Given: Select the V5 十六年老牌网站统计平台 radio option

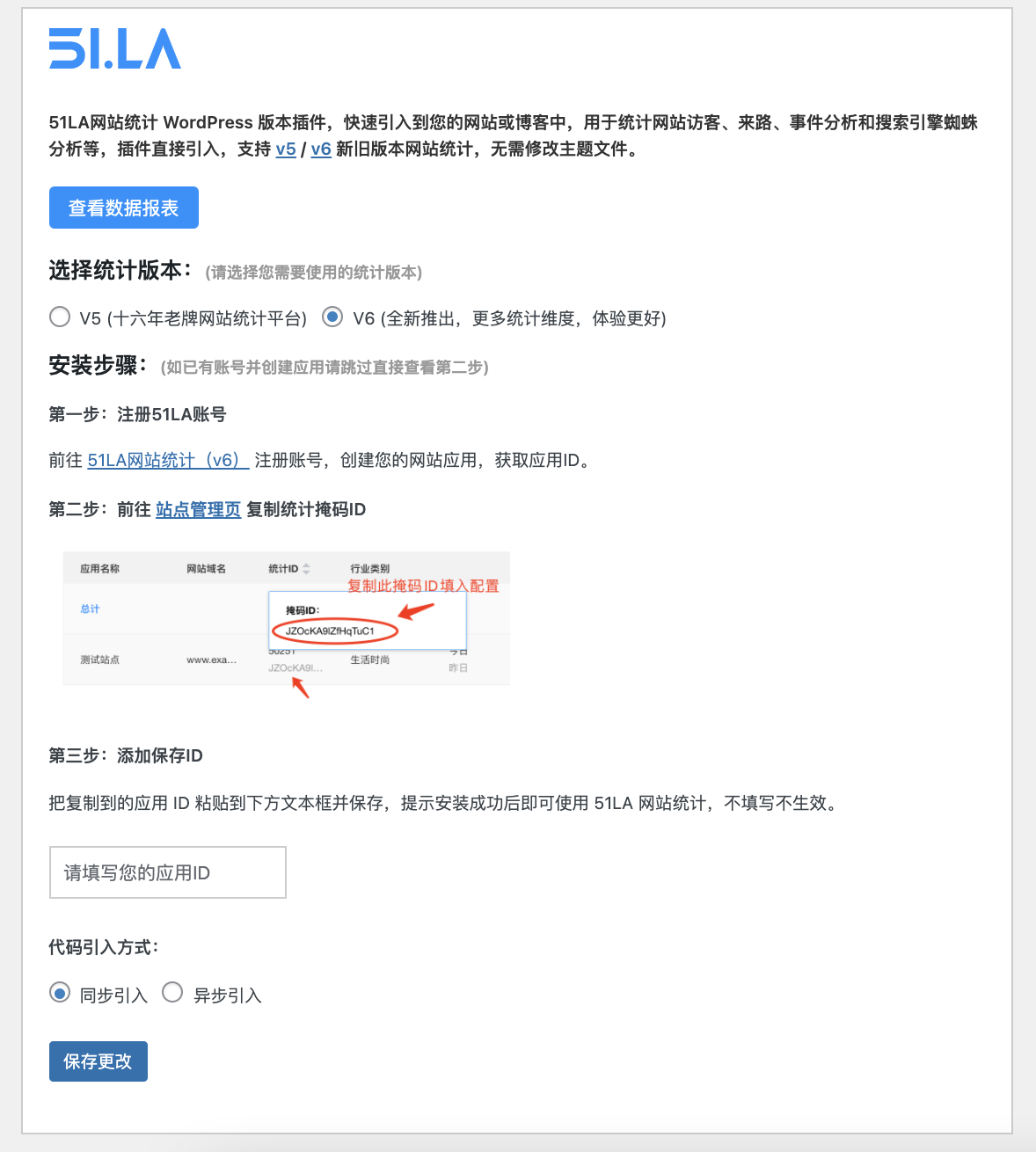Looking at the screenshot, I should (x=60, y=317).
